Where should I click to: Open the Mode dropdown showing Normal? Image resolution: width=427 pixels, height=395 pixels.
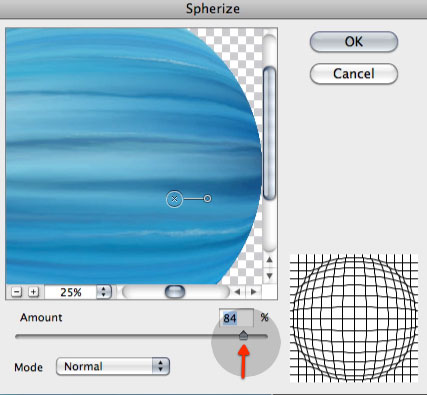(x=113, y=366)
